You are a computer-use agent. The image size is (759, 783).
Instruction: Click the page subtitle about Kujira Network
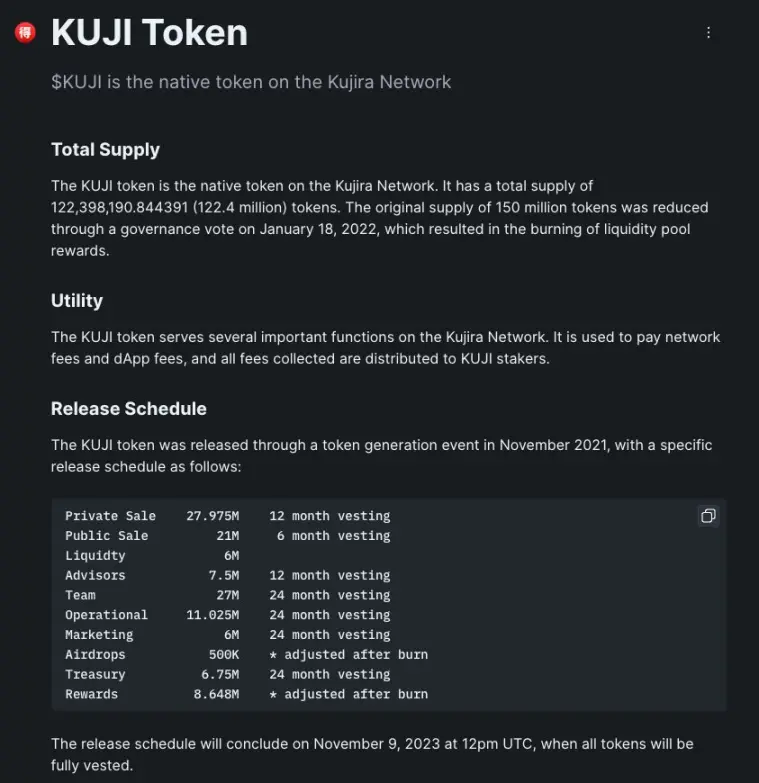click(251, 82)
